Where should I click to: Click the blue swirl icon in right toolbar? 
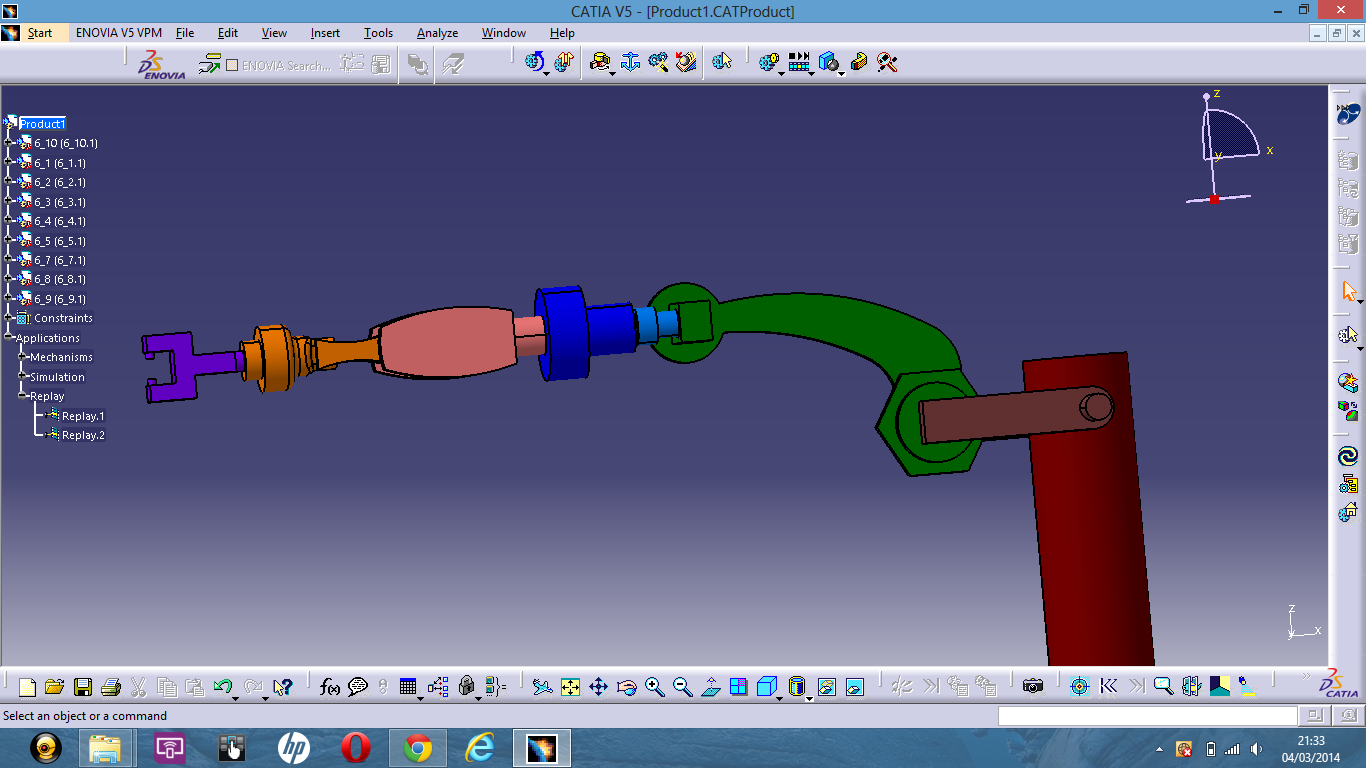point(1348,456)
